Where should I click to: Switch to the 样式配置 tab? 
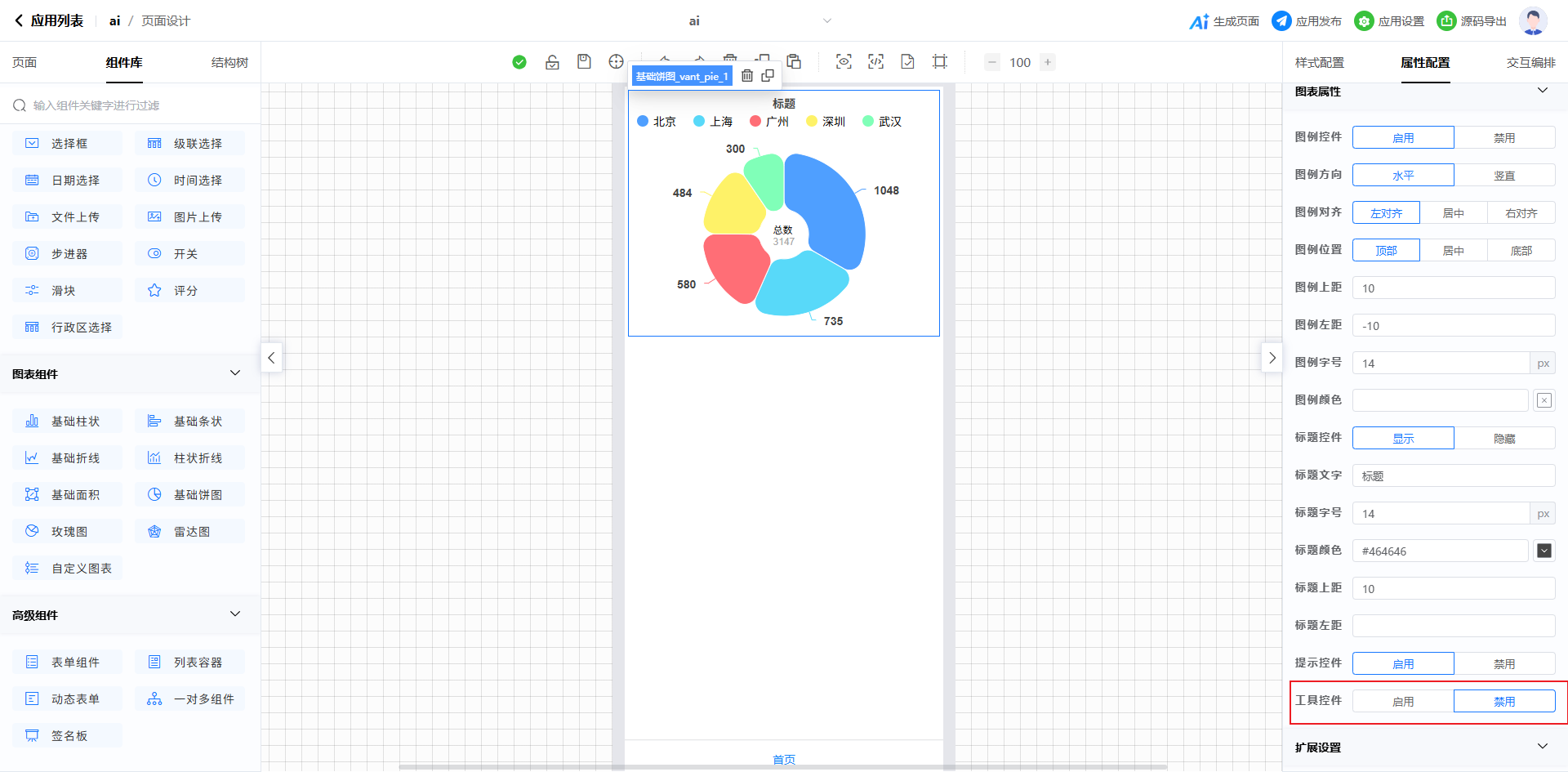coord(1319,63)
